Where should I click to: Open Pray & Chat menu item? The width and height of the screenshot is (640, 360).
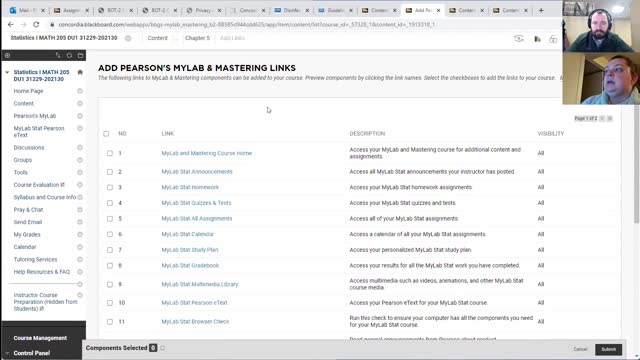(28, 210)
